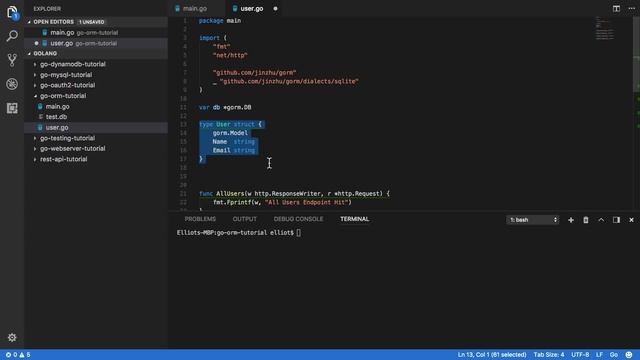The width and height of the screenshot is (640, 360).
Task: Open the test.db file
Action: coord(96,117)
